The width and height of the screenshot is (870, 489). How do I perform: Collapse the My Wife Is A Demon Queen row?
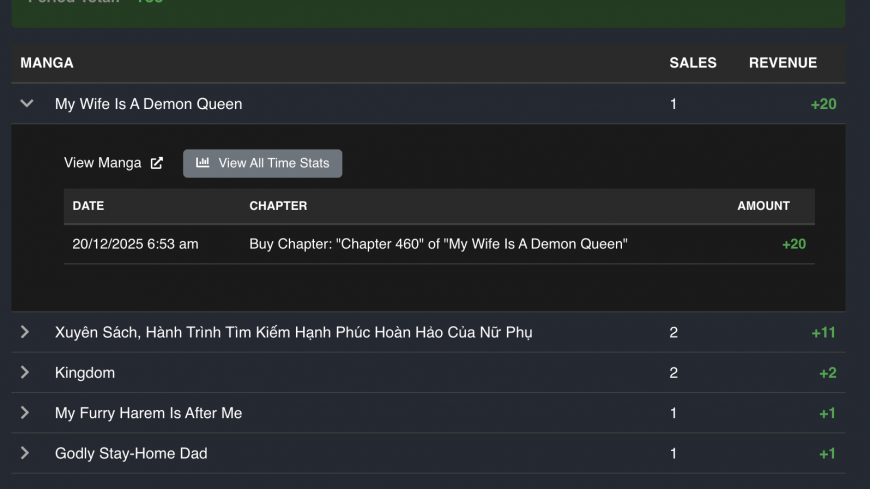pos(27,103)
